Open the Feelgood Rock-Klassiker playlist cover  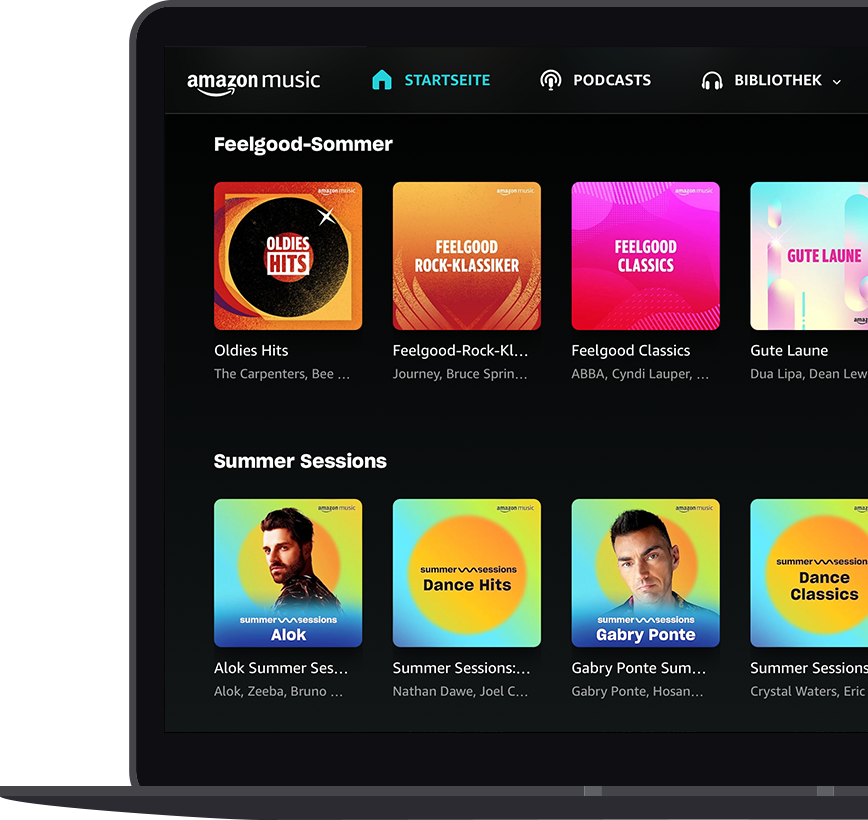pos(467,256)
